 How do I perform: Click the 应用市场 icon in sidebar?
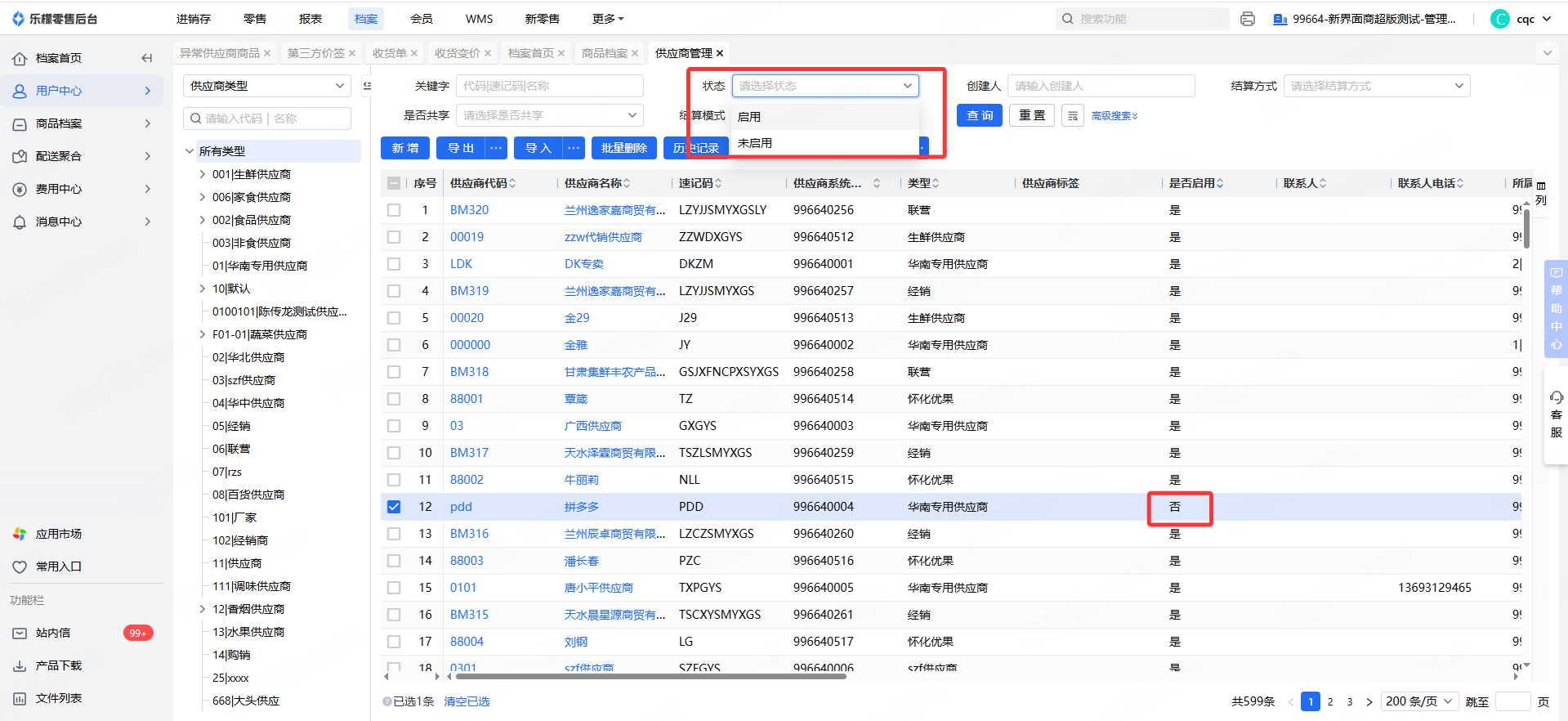(20, 534)
